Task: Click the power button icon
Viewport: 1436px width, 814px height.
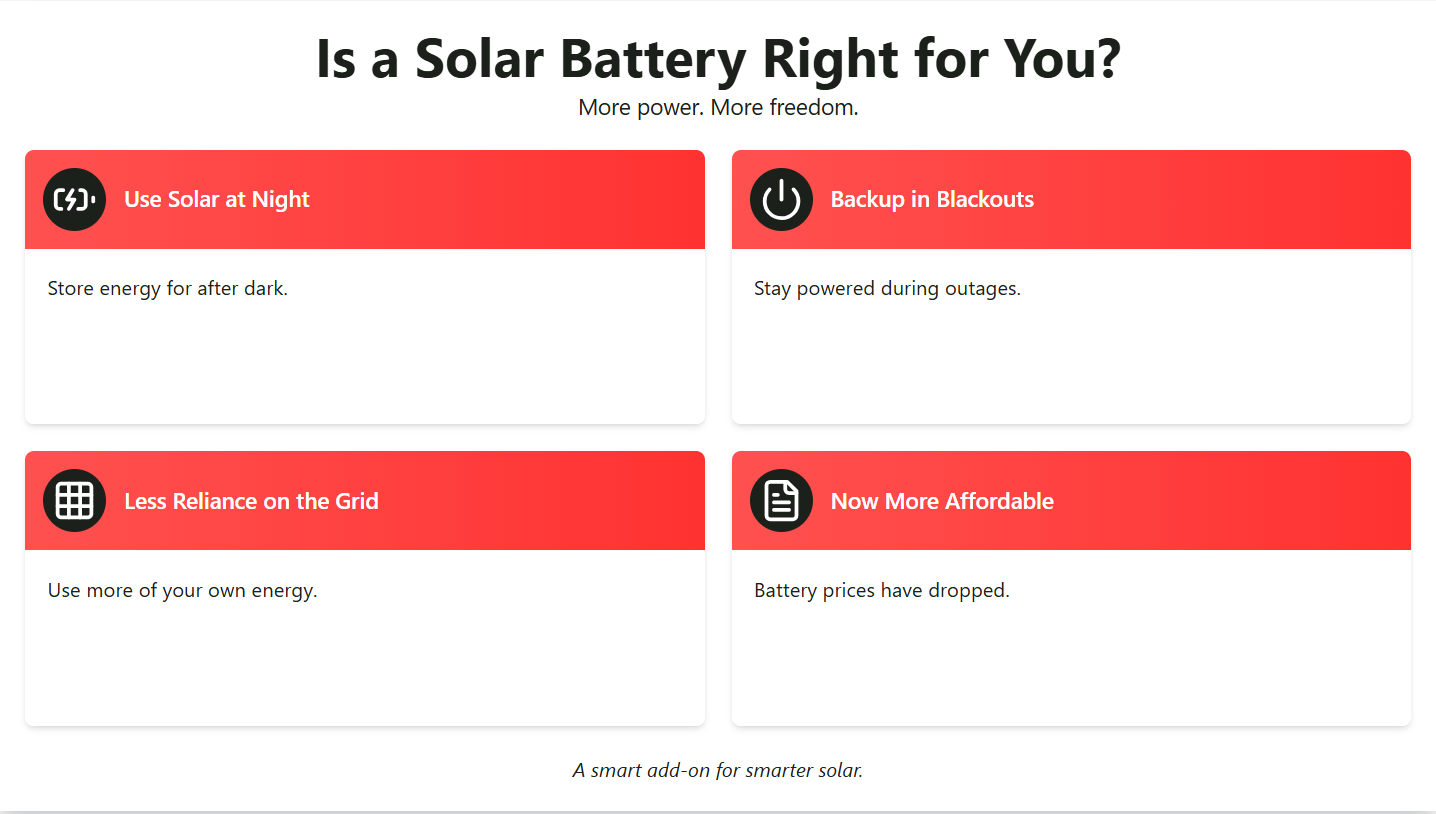Action: [x=781, y=200]
